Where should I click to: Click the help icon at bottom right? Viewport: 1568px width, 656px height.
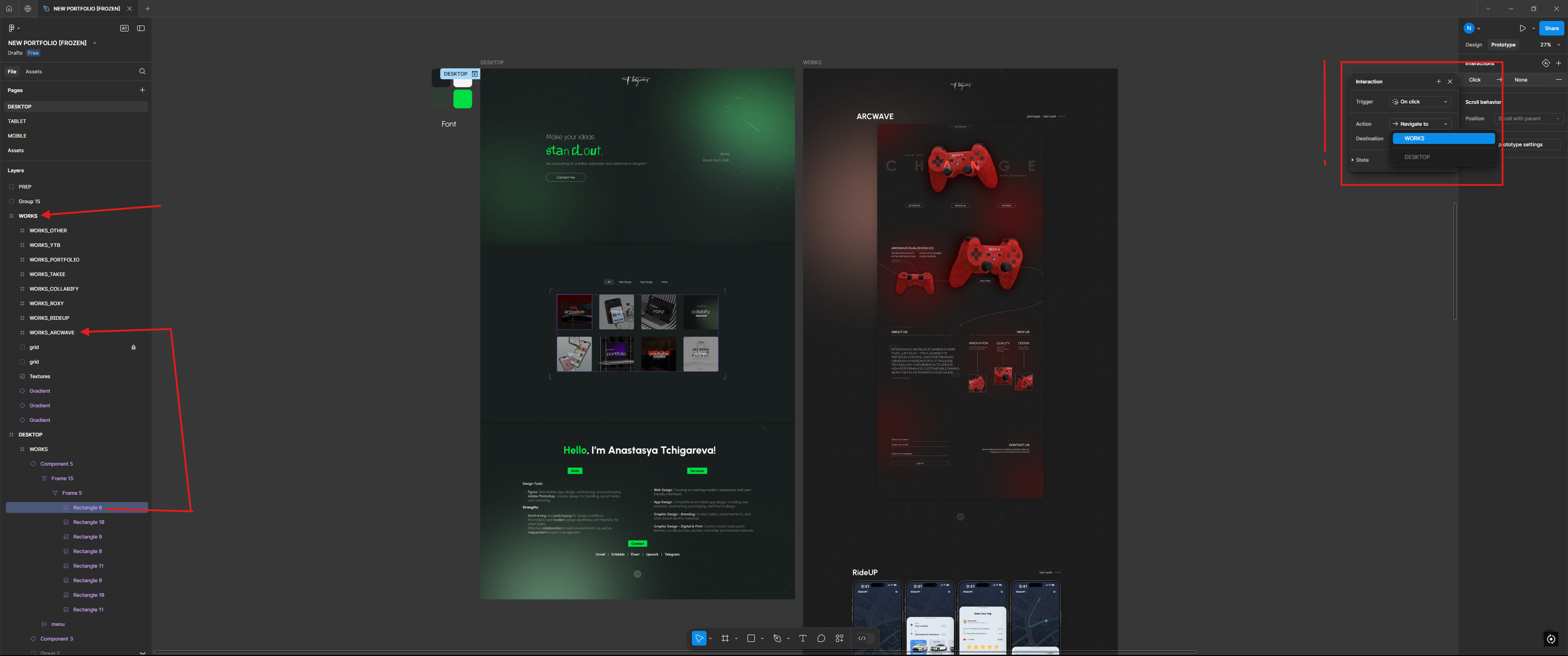pyautogui.click(x=1551, y=639)
